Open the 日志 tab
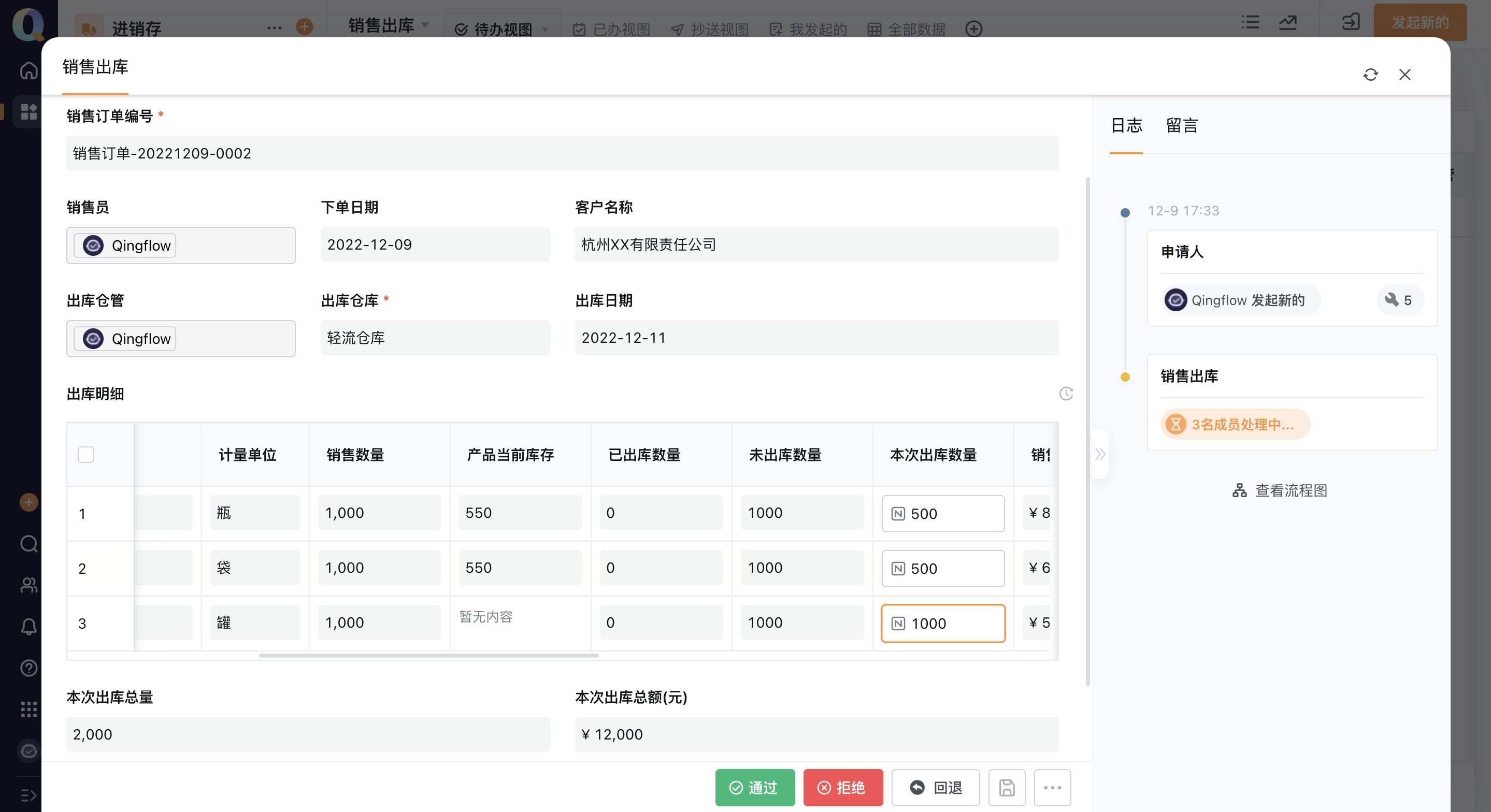 [1126, 126]
